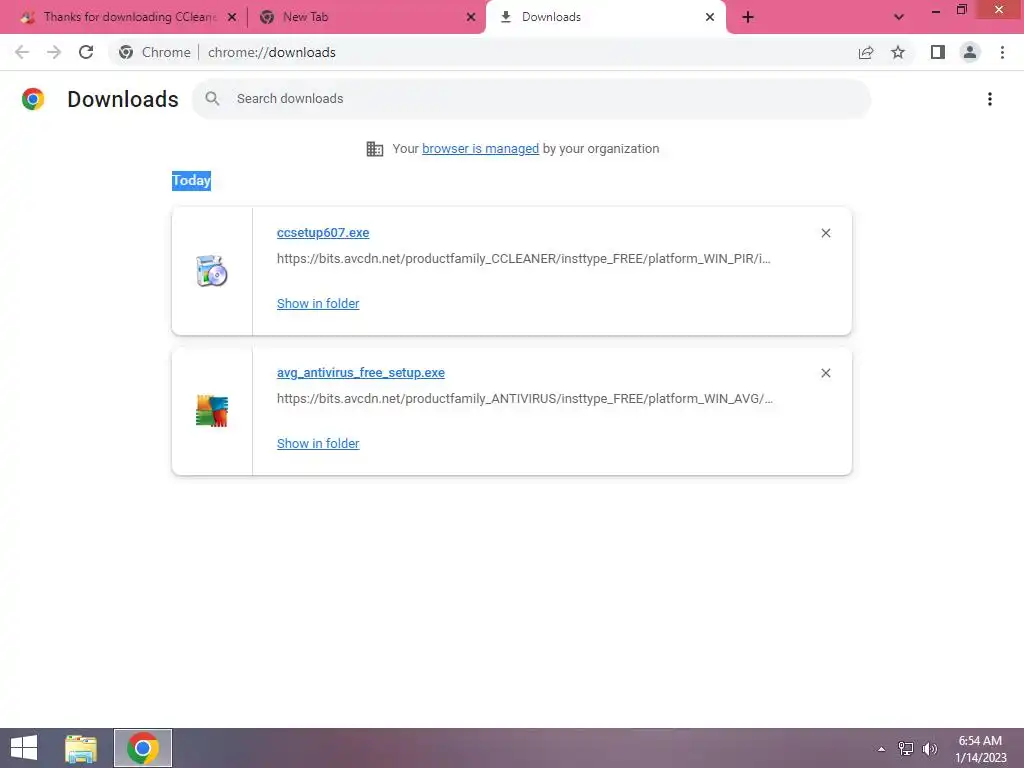
Task: Close the CCleaner download tab
Action: coord(232,17)
